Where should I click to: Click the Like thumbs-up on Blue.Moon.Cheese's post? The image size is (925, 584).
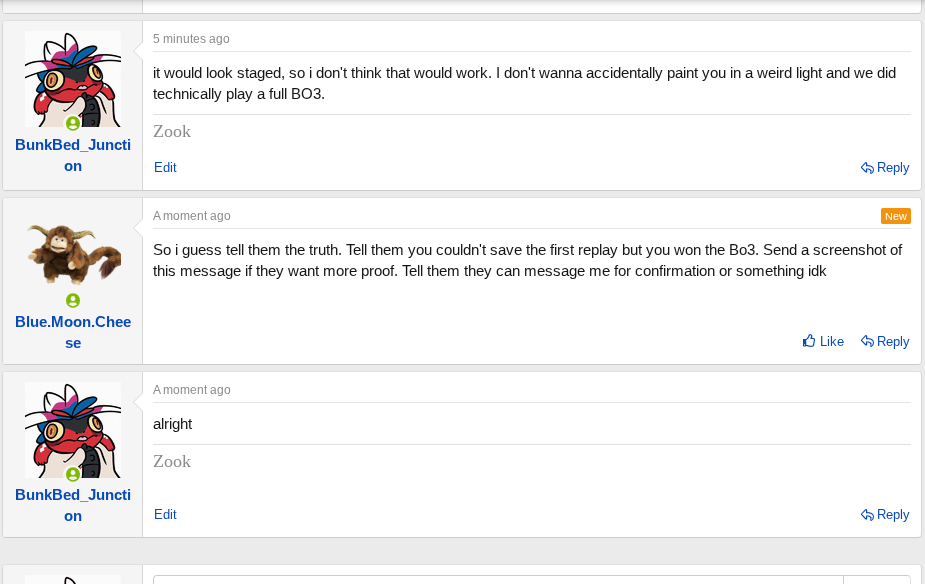click(x=823, y=341)
